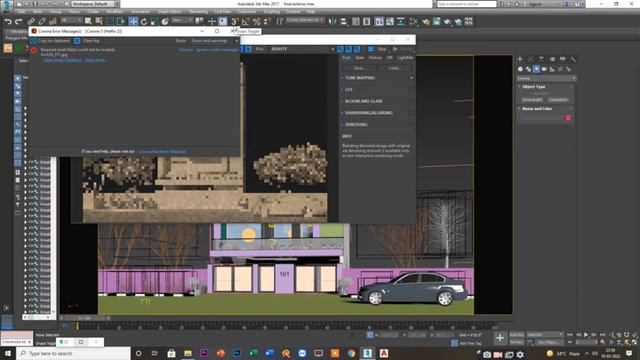Click the Save button in Post tab
Screen dimensions: 640x360
coord(359,68)
